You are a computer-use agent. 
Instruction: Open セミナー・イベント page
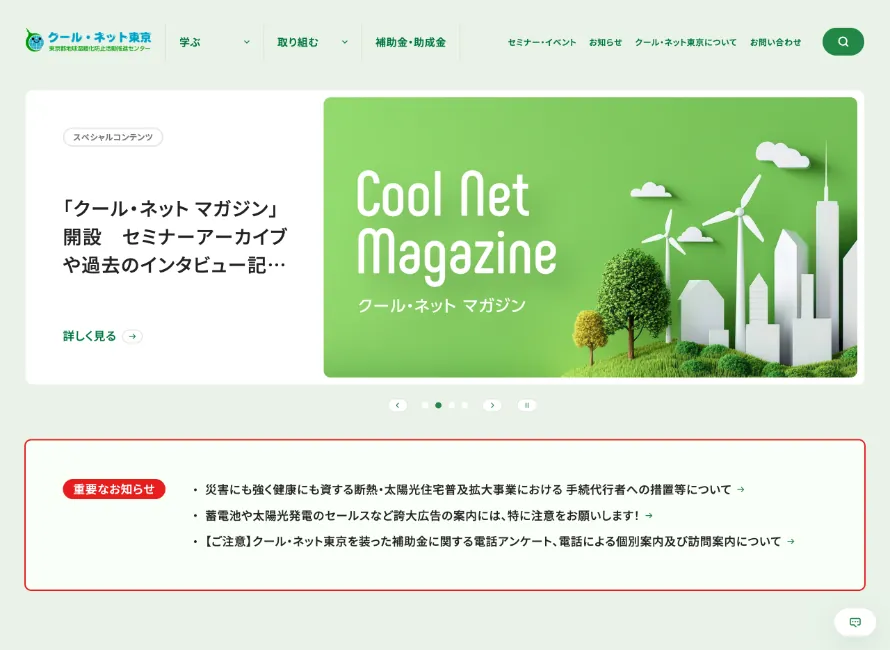pos(541,43)
